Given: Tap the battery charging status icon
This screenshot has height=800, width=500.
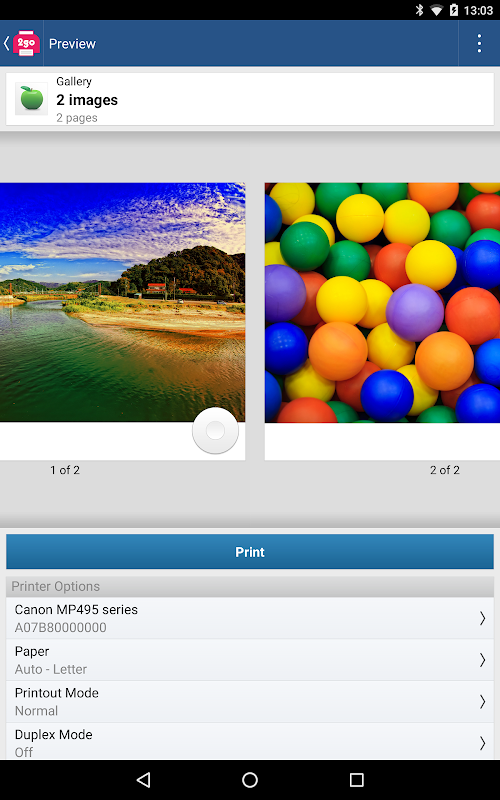Looking at the screenshot, I should tap(454, 10).
